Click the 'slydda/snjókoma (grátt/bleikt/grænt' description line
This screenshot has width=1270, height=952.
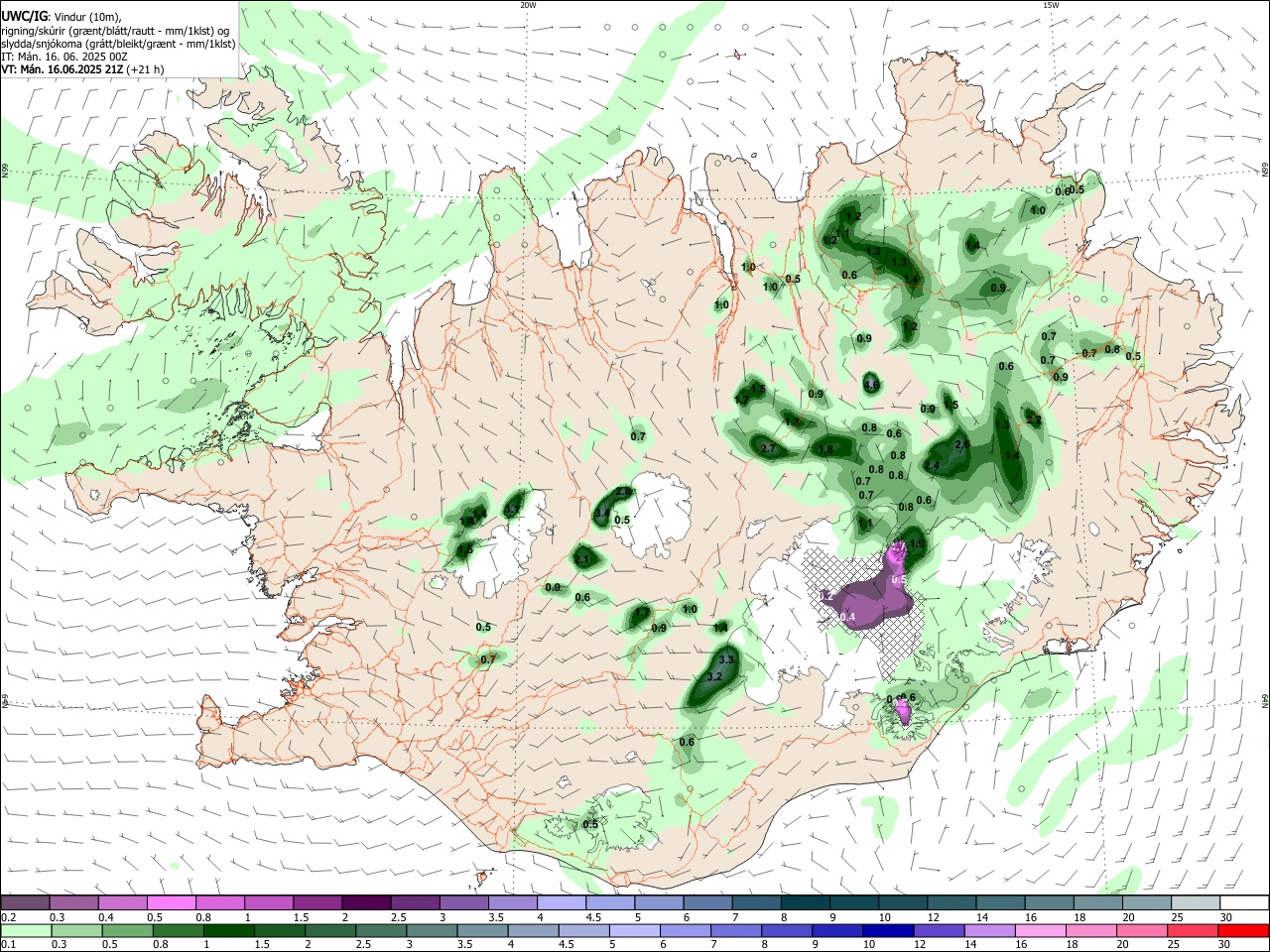118,44
